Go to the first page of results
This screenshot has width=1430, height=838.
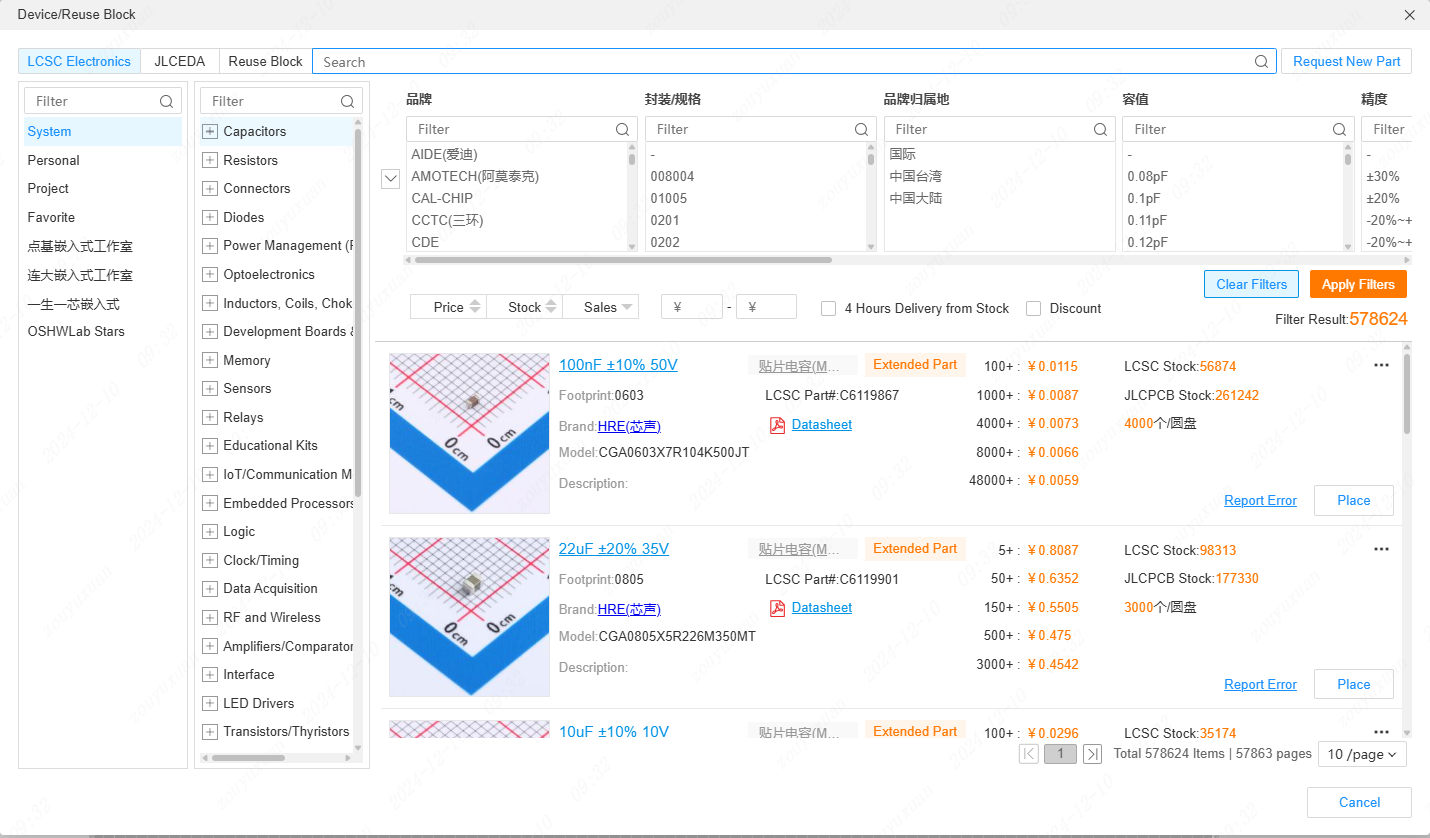(1029, 754)
